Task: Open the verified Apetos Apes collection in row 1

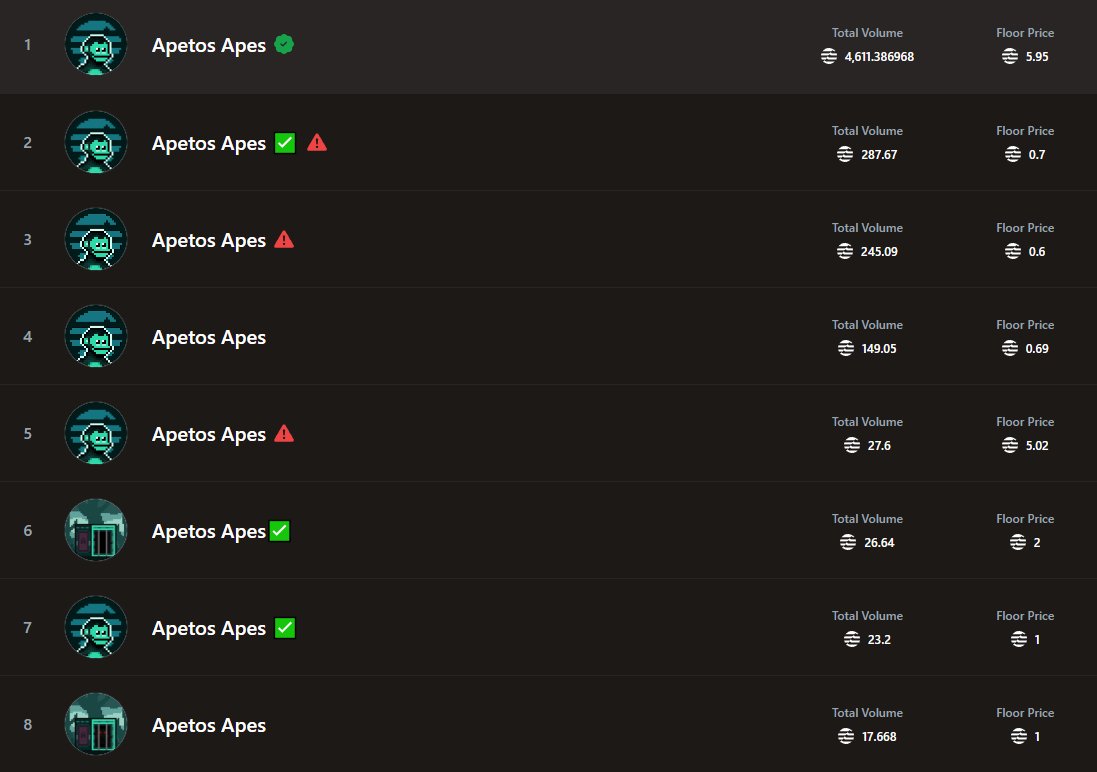Action: (208, 45)
